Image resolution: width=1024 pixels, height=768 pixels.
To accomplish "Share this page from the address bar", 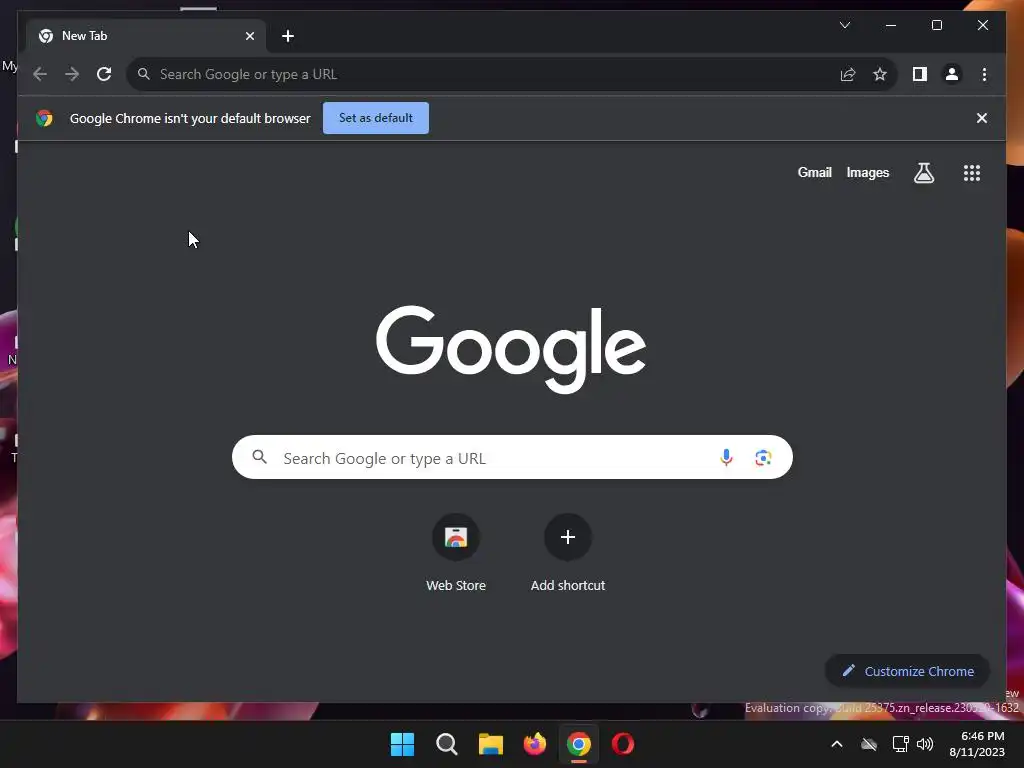I will coord(848,74).
